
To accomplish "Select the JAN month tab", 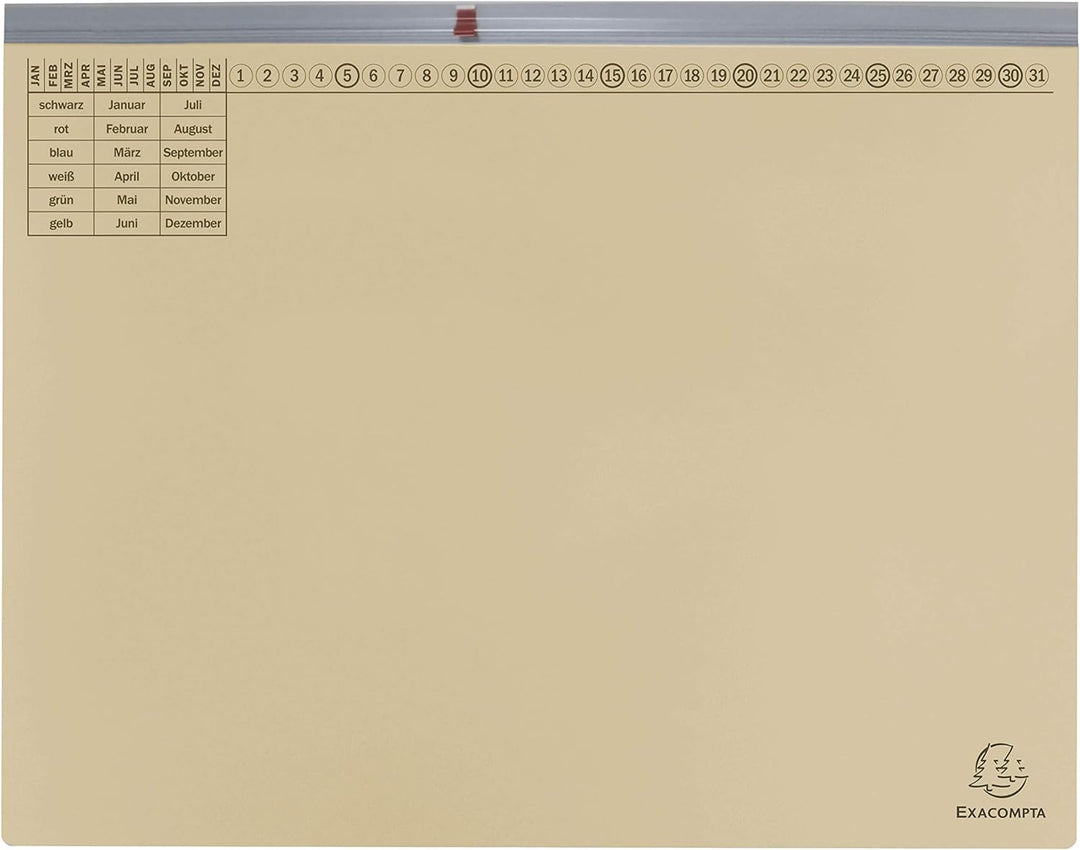I will pyautogui.click(x=36, y=75).
